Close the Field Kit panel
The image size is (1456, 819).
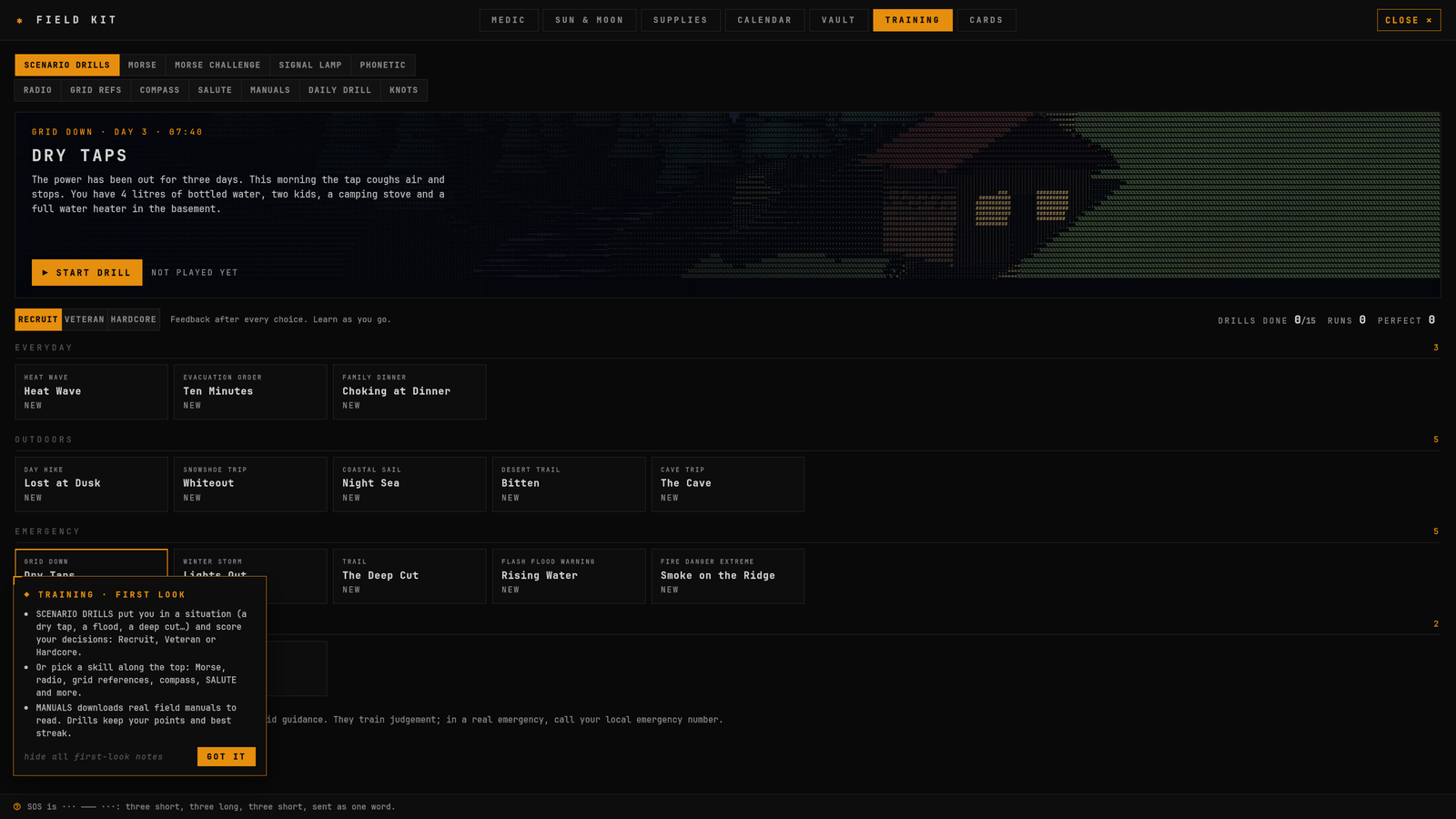coord(1409,20)
